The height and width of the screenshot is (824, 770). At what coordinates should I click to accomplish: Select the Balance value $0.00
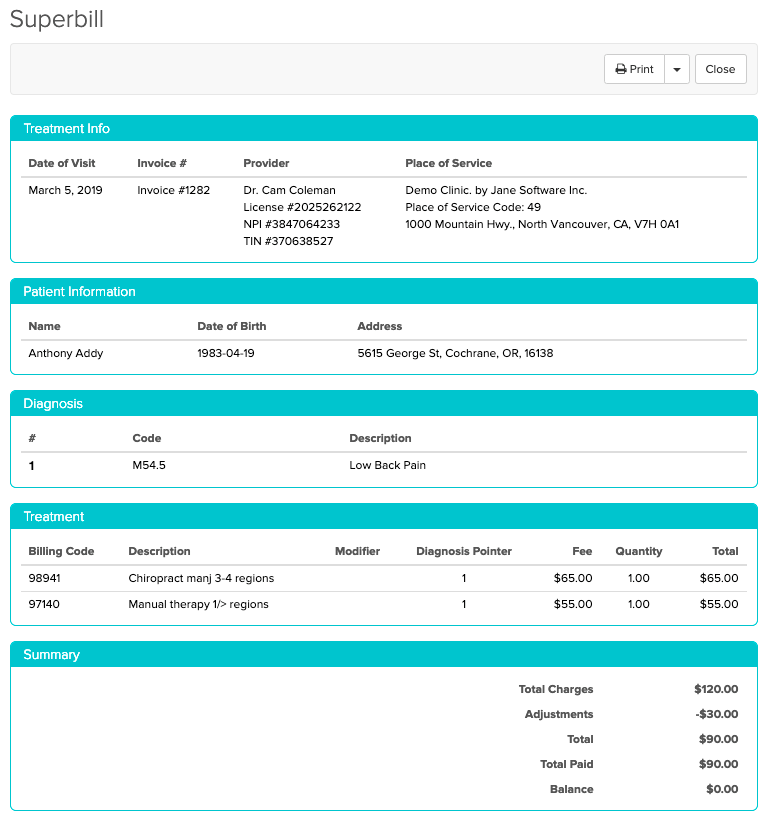click(720, 789)
